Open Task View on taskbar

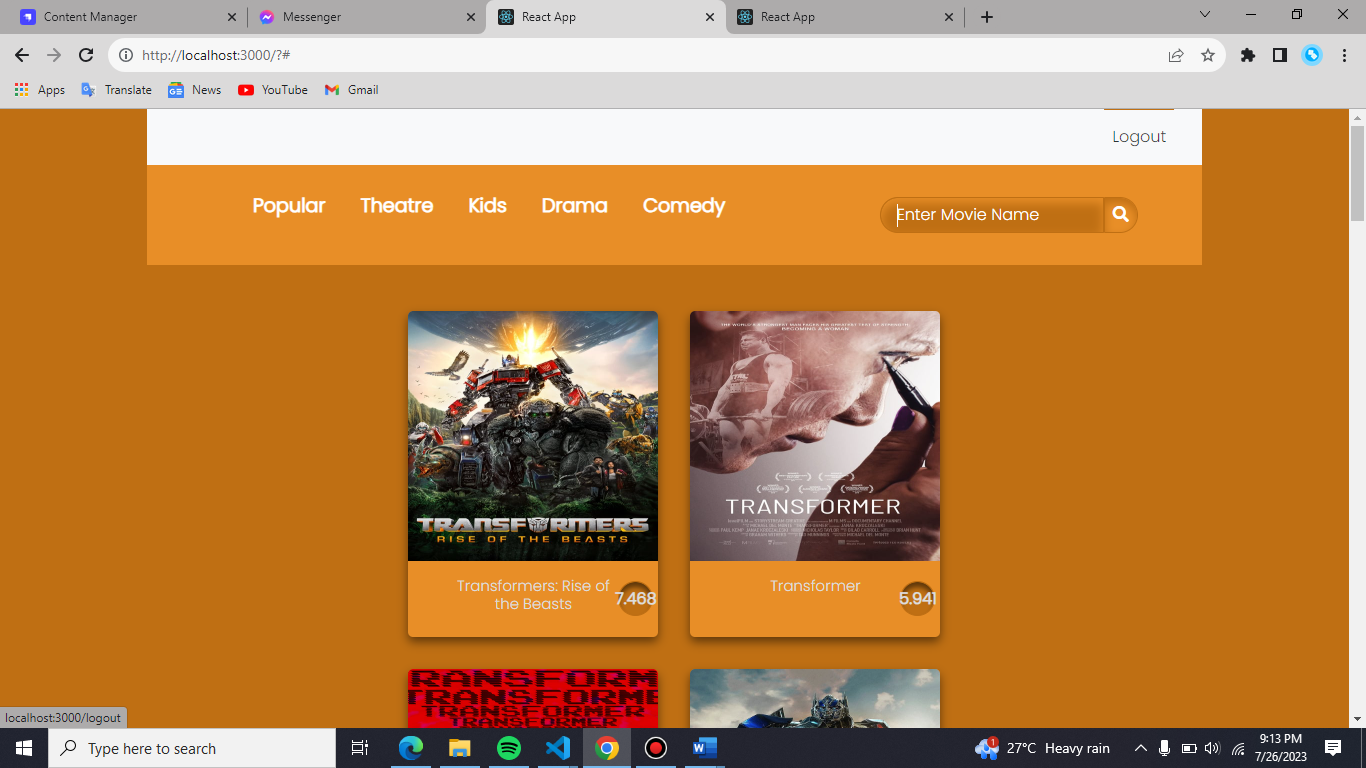pos(360,748)
